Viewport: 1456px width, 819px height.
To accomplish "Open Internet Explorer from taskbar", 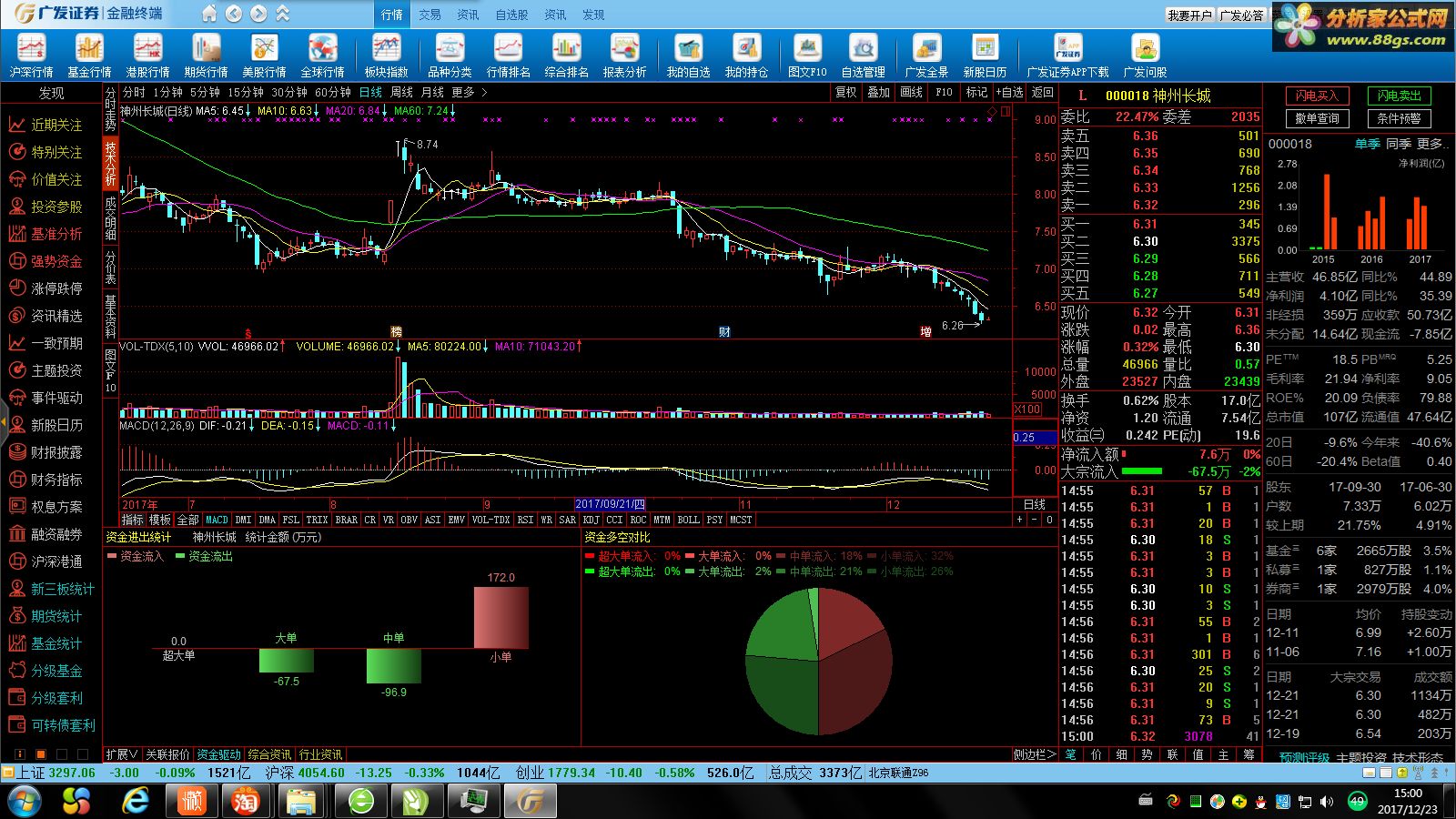I will tap(136, 801).
